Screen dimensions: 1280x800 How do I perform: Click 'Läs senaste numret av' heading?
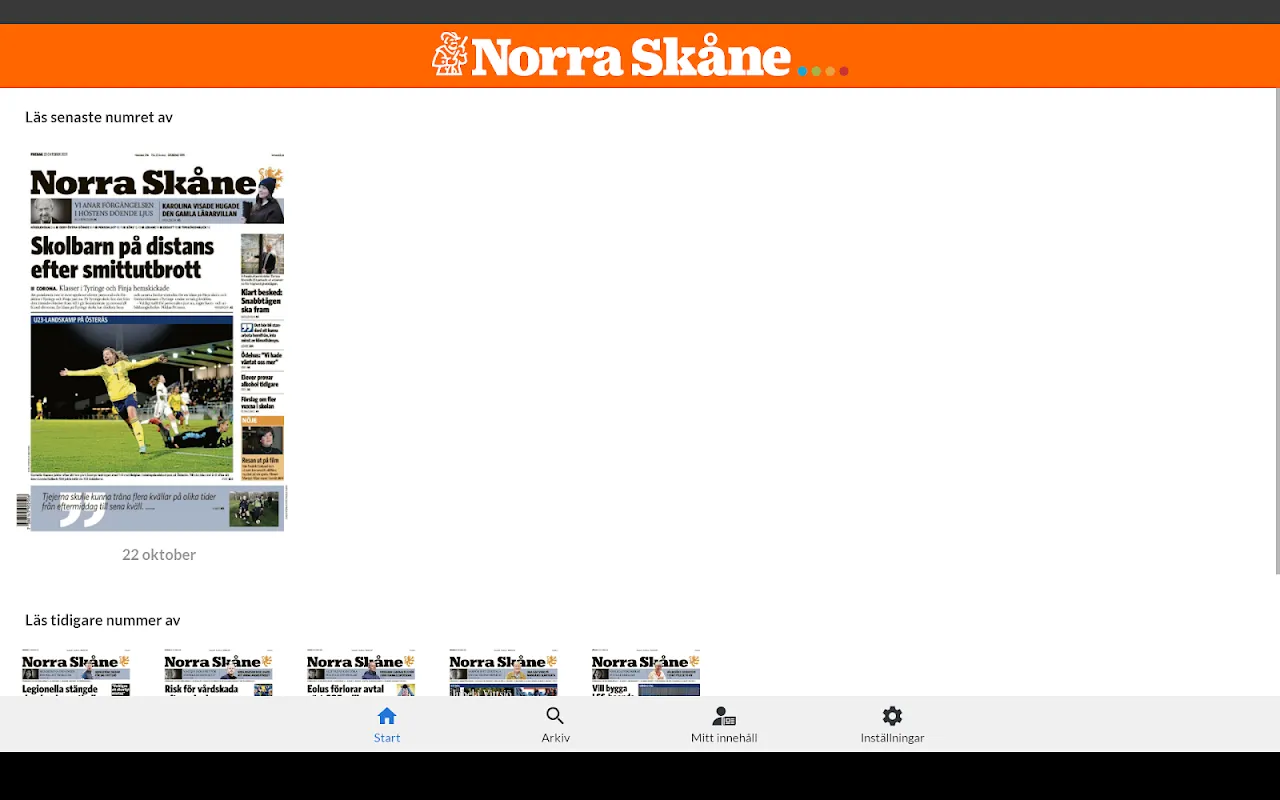click(99, 117)
